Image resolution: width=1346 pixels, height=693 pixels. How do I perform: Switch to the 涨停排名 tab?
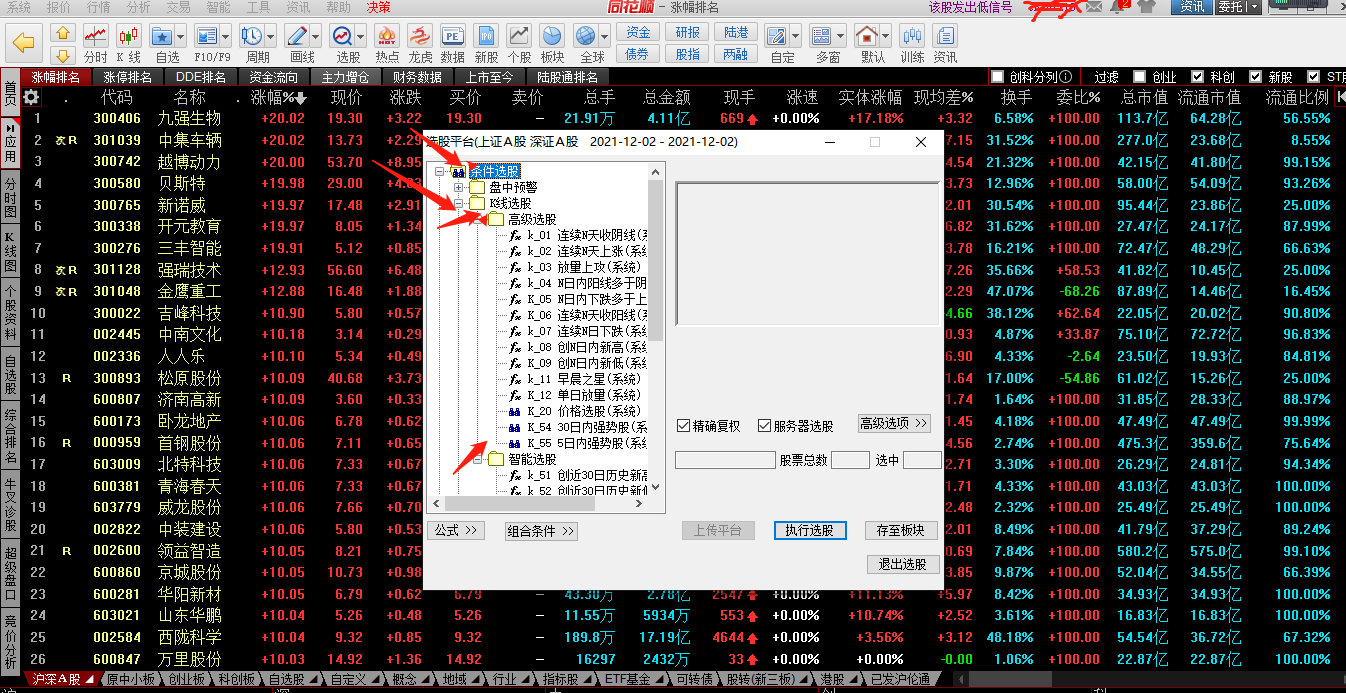pyautogui.click(x=128, y=77)
